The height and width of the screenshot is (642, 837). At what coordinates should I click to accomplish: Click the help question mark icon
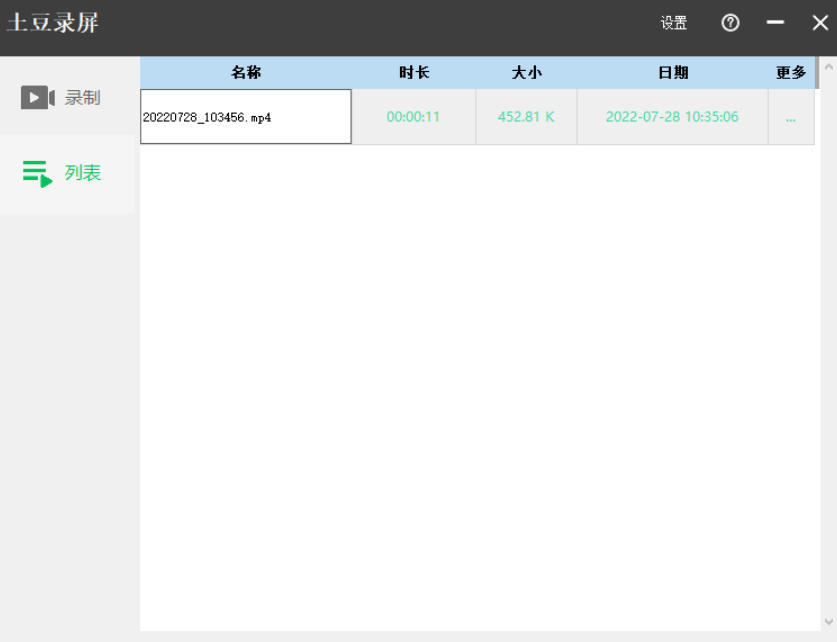(730, 23)
